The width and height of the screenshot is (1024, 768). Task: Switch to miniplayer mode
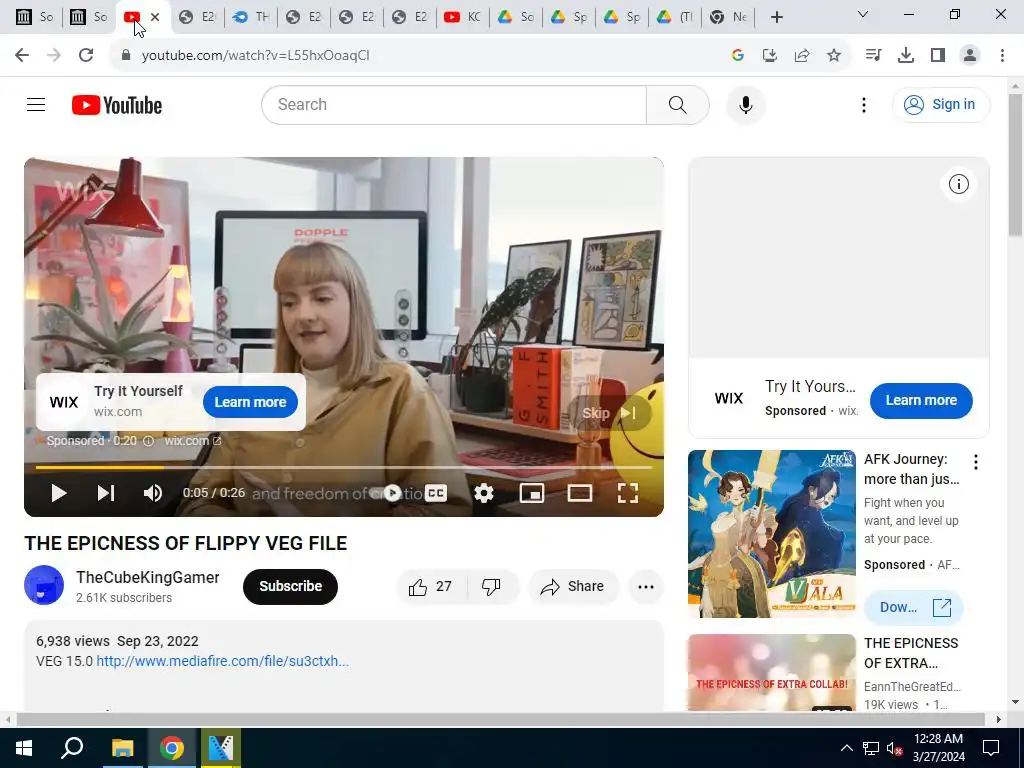click(532, 493)
